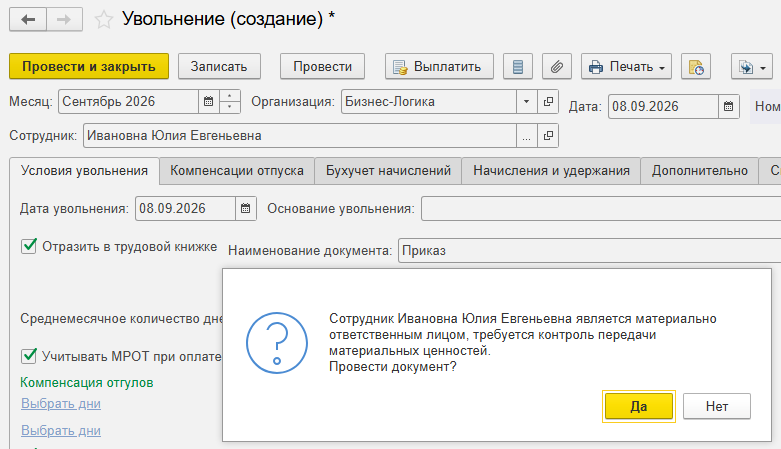Click Сотрудник field Ивановна Юлия Евгеньевна
781x449 pixels.
coord(300,136)
